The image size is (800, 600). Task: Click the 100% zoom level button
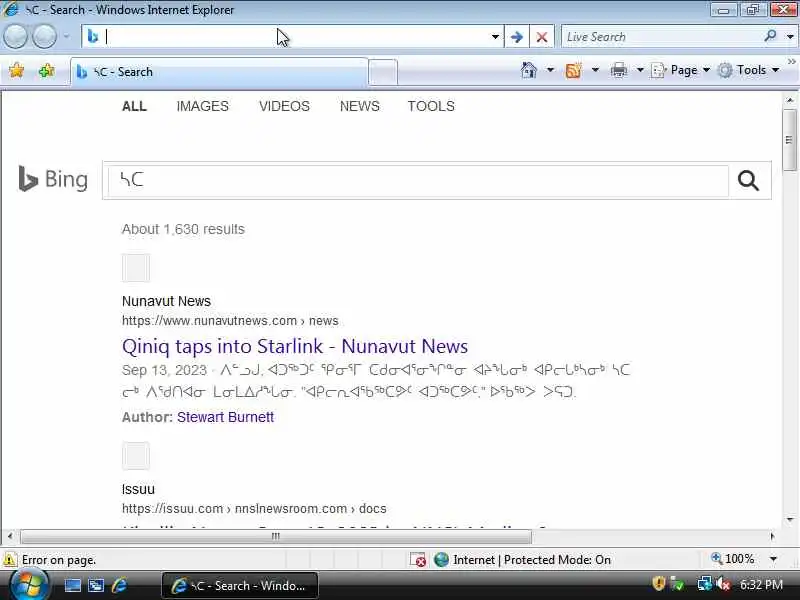(x=733, y=559)
